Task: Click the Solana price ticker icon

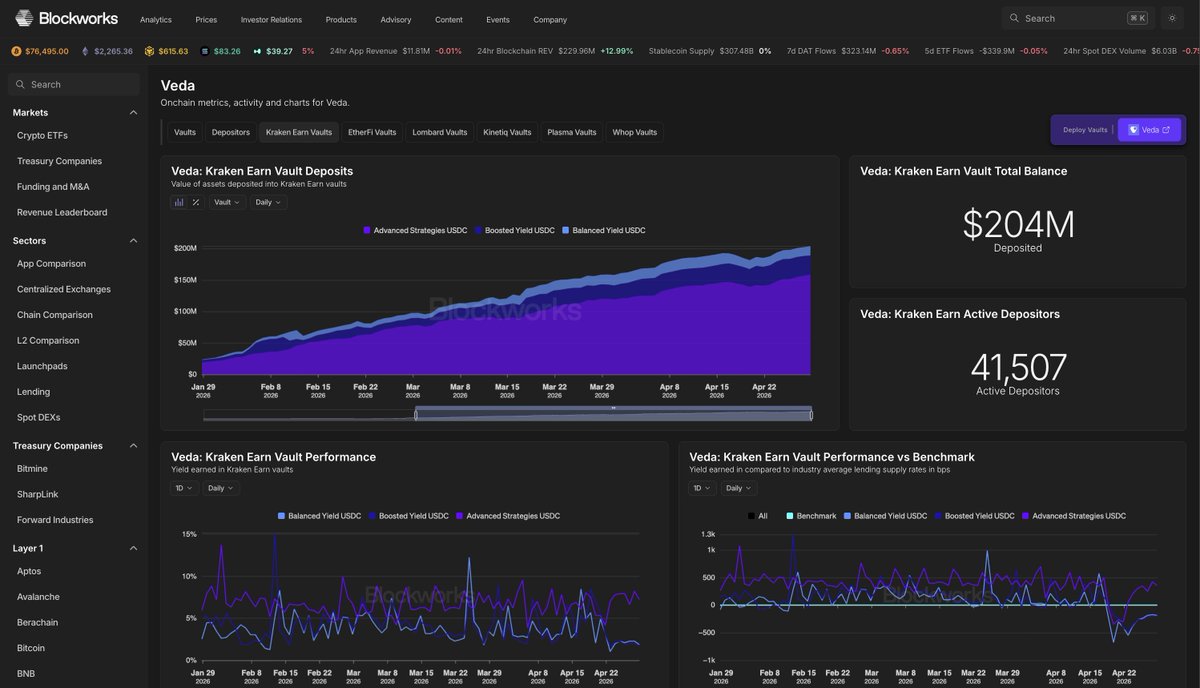Action: 205,51
